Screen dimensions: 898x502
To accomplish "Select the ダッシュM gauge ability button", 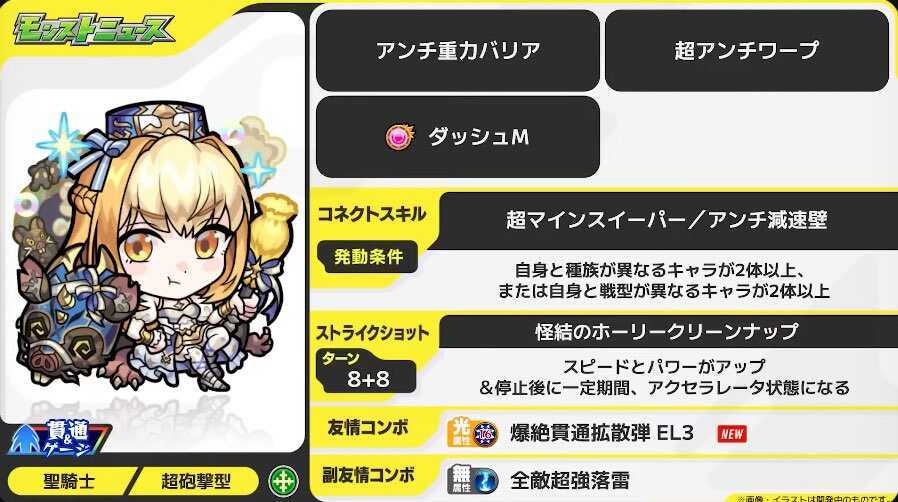I will (458, 137).
